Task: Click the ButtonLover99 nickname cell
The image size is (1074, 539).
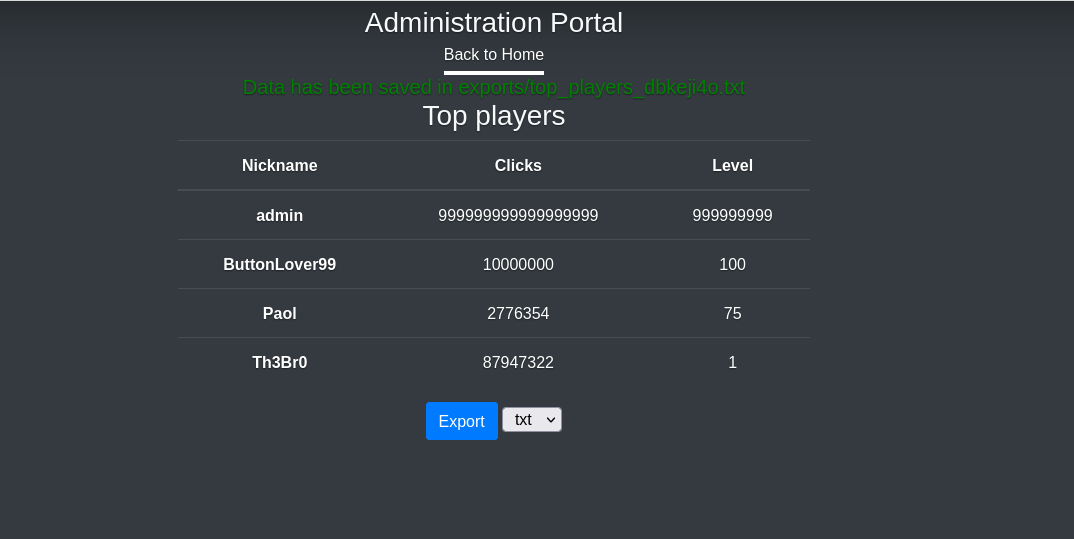Action: 280,264
